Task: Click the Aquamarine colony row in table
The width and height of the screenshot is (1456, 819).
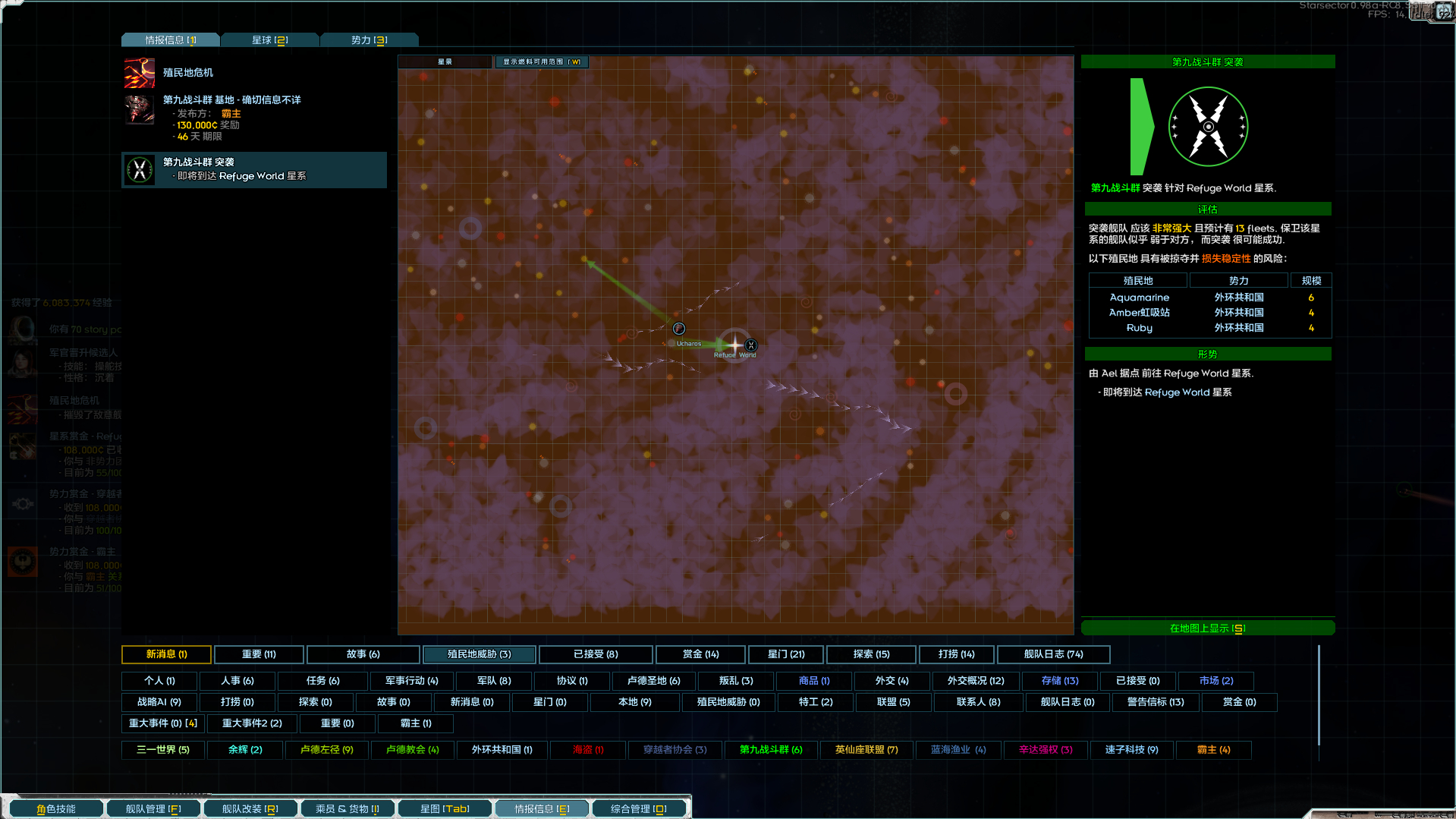Action: point(1209,298)
